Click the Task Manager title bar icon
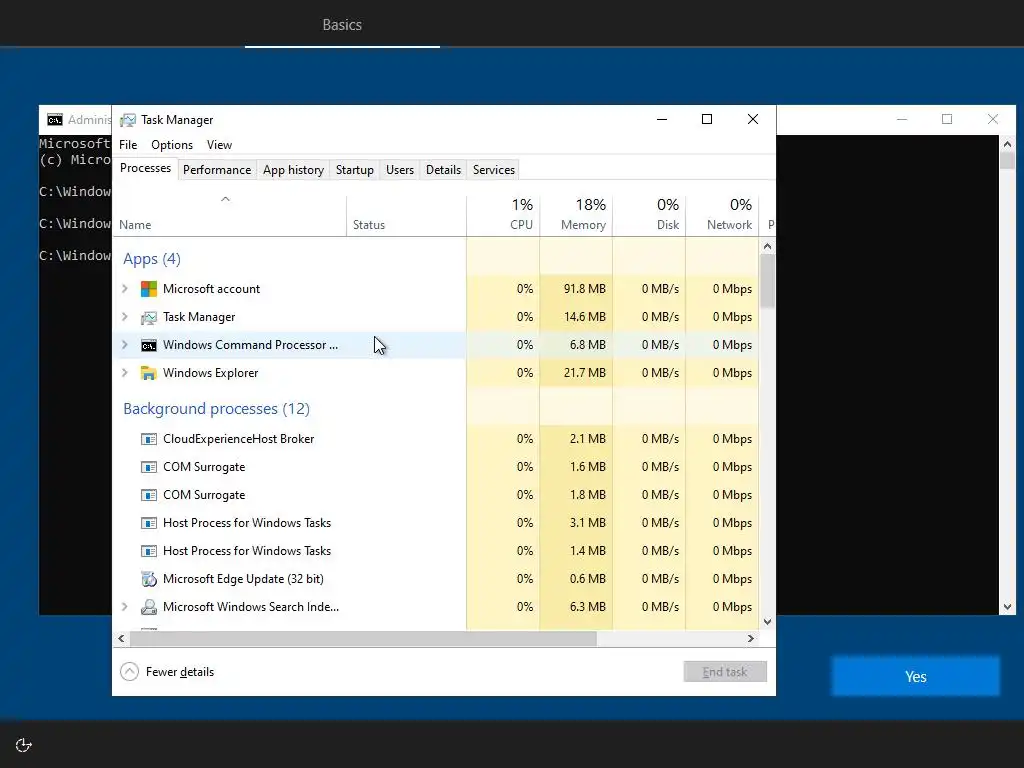This screenshot has width=1024, height=768. [128, 120]
